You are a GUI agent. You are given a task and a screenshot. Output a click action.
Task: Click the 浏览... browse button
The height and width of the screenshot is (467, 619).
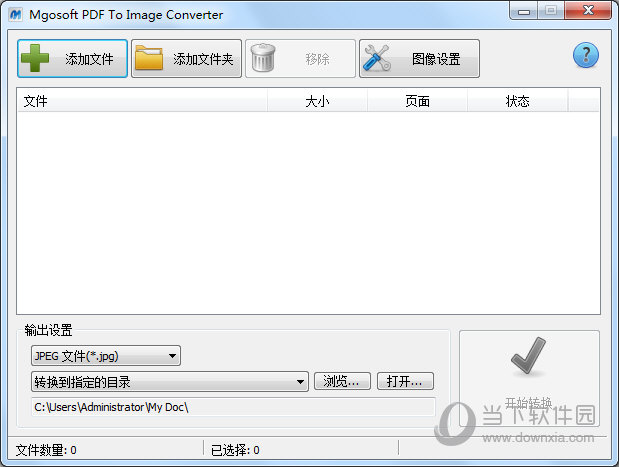point(342,381)
